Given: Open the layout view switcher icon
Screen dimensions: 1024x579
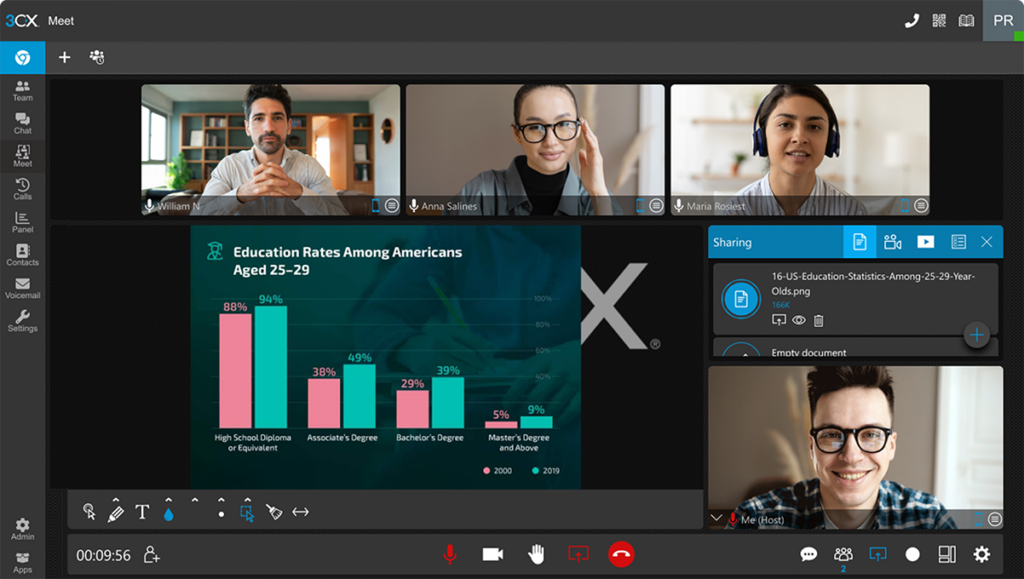Looking at the screenshot, I should 946,554.
